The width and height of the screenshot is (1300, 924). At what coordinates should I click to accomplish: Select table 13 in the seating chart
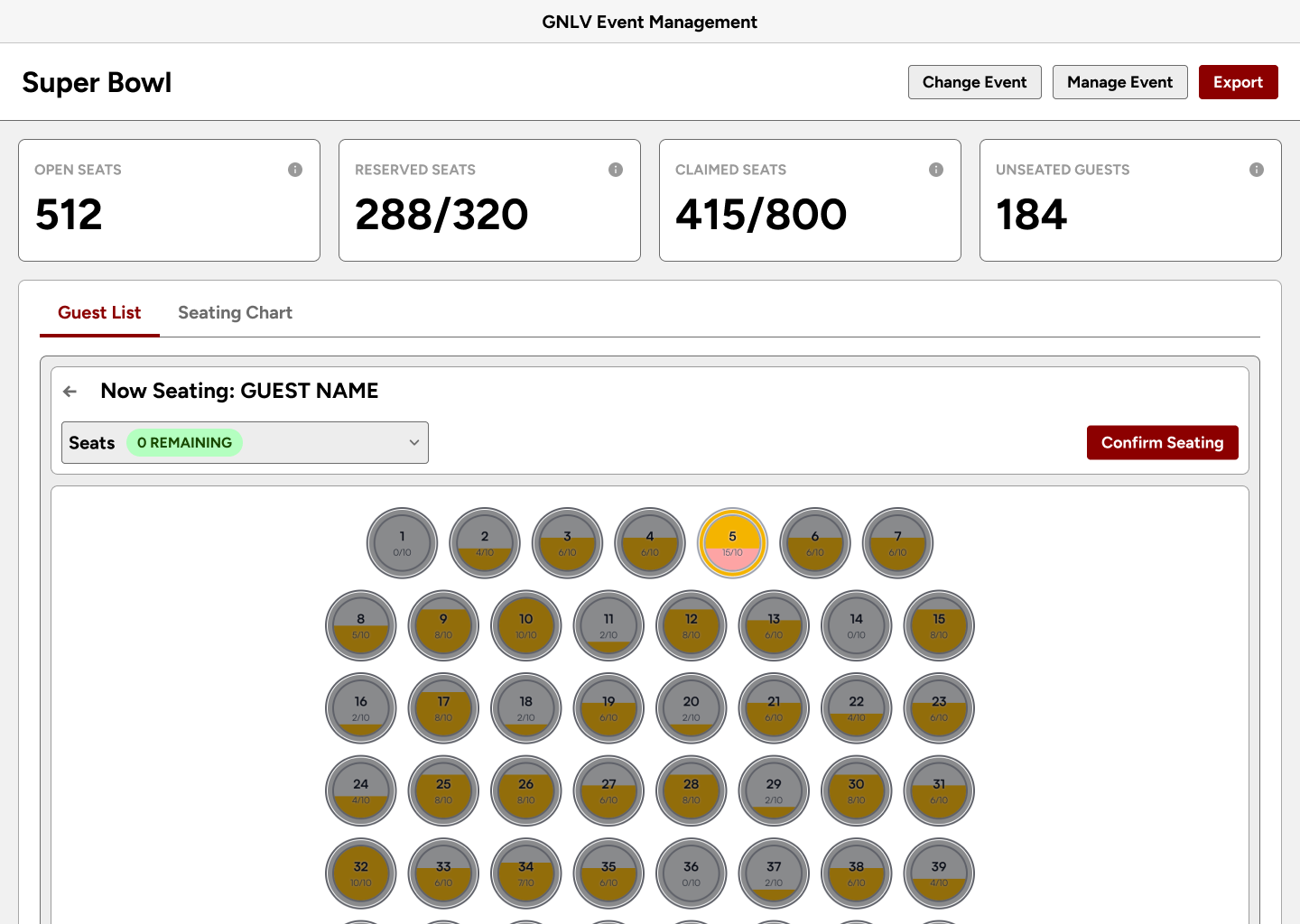(774, 626)
